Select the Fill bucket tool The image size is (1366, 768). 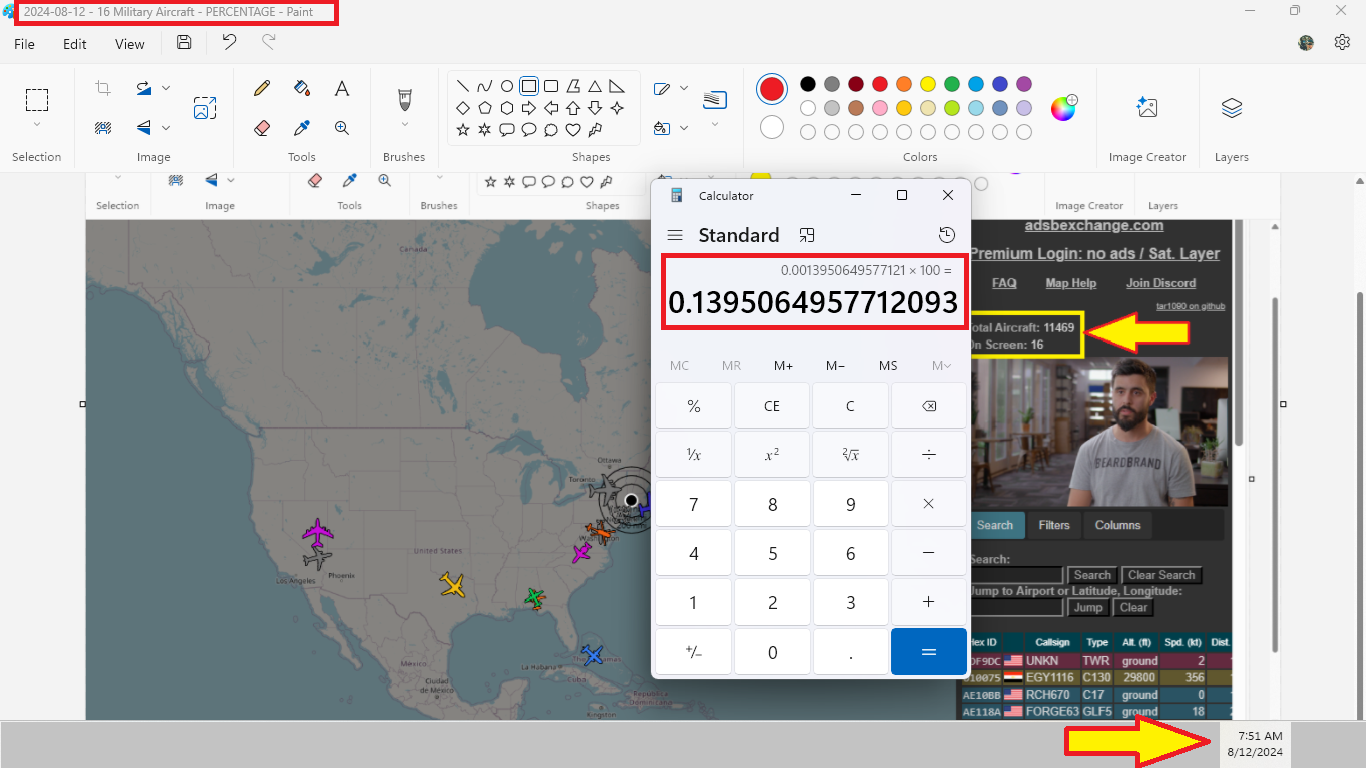(302, 88)
